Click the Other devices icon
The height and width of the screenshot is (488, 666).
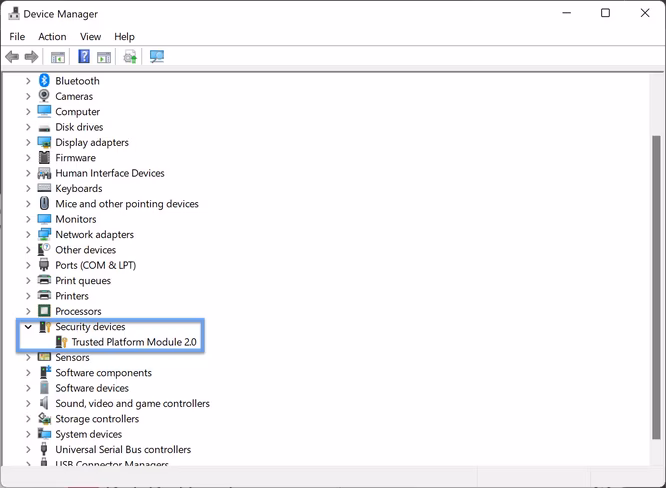pyautogui.click(x=44, y=249)
